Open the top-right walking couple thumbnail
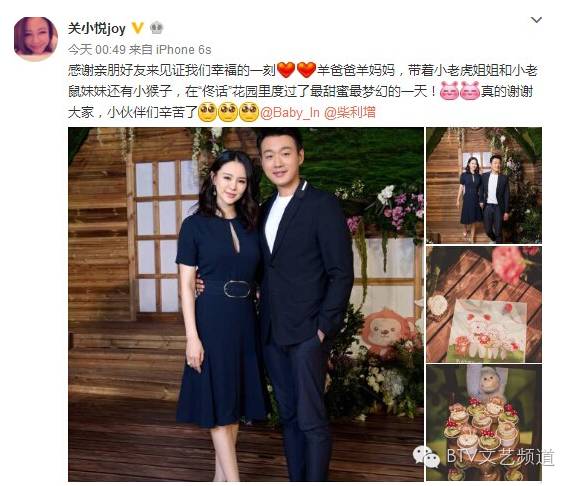Image resolution: width=574 pixels, height=486 pixels. (x=484, y=185)
